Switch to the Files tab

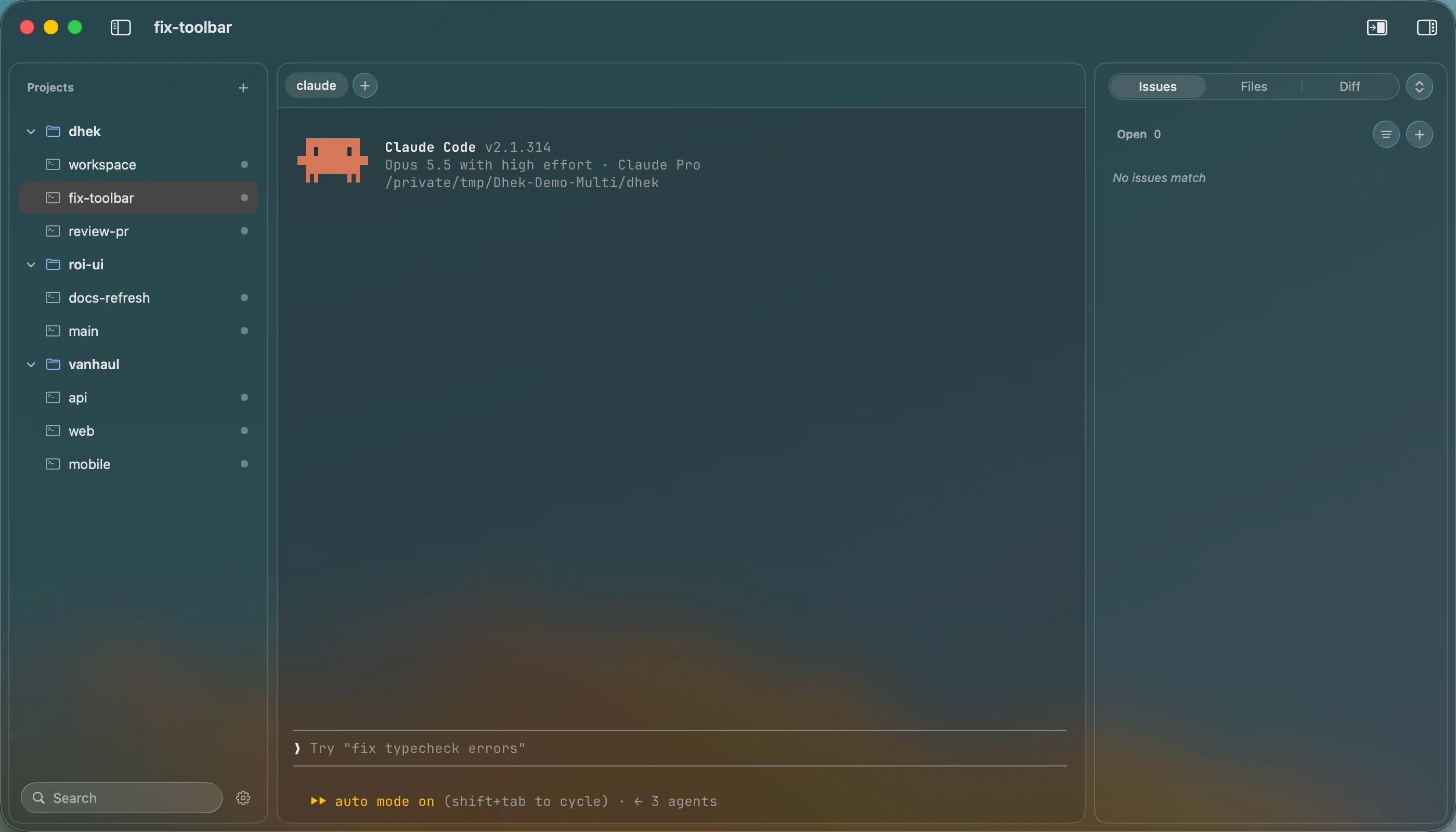coord(1254,86)
